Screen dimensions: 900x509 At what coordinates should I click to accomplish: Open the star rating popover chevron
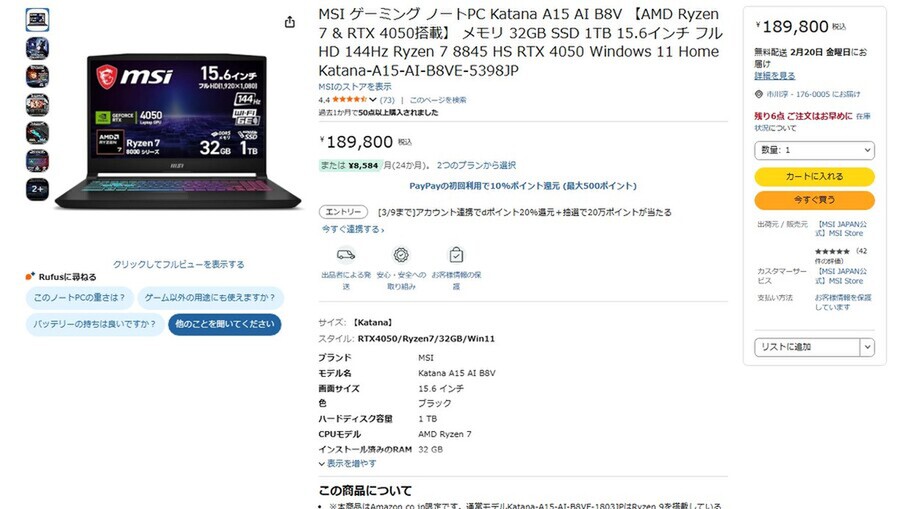pos(373,100)
